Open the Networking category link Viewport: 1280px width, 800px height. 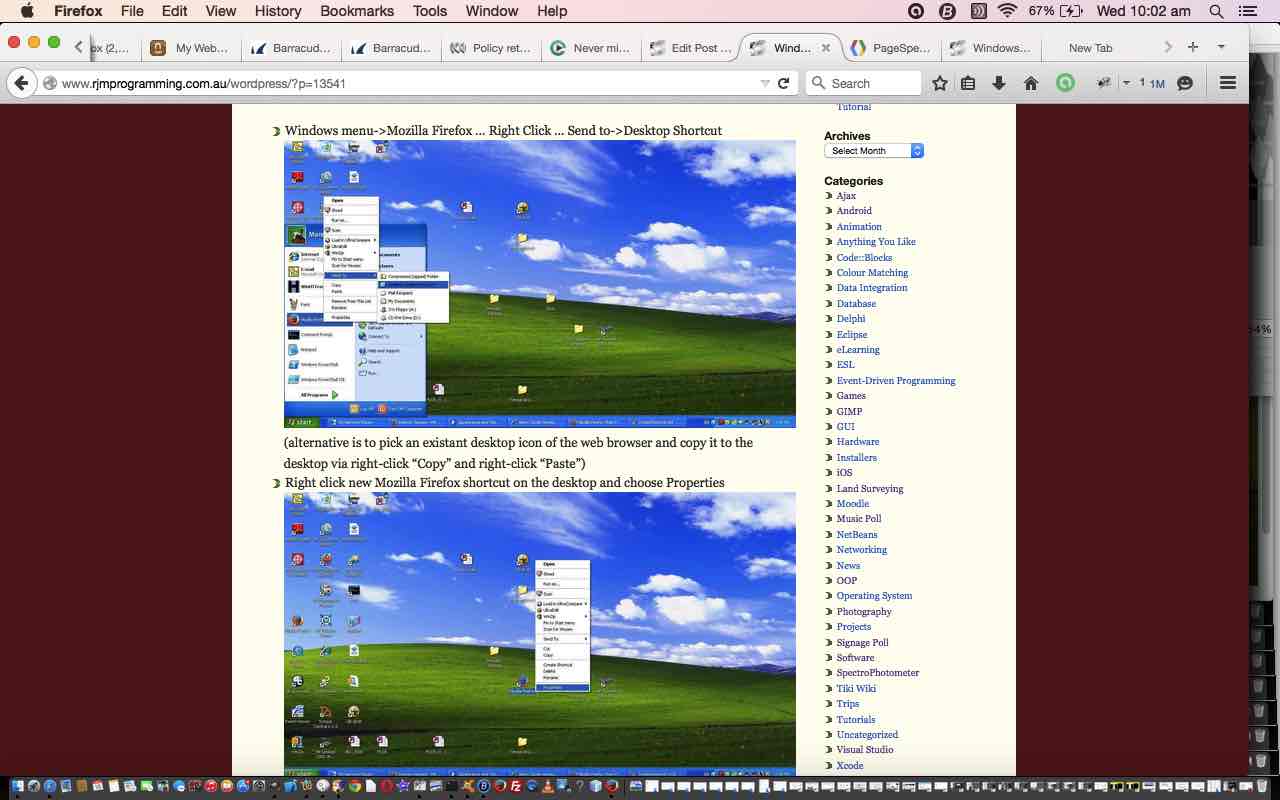(861, 550)
